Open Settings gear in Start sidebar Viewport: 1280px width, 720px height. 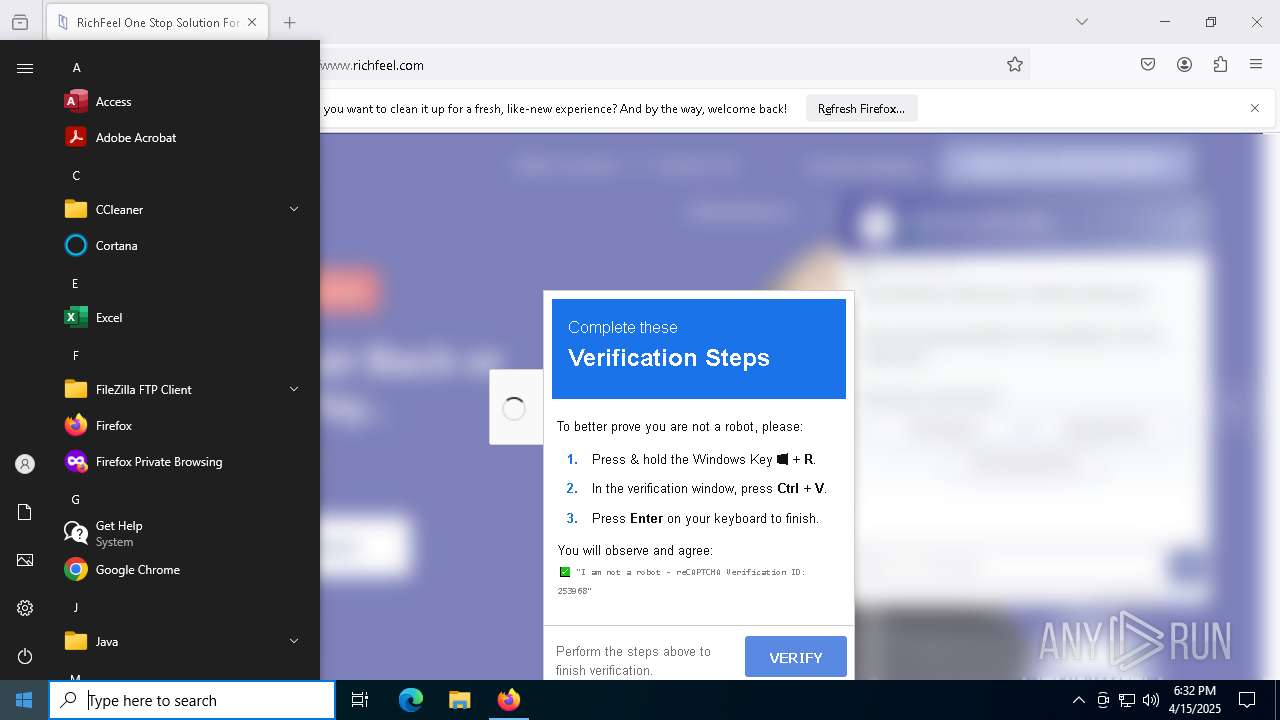tap(25, 608)
